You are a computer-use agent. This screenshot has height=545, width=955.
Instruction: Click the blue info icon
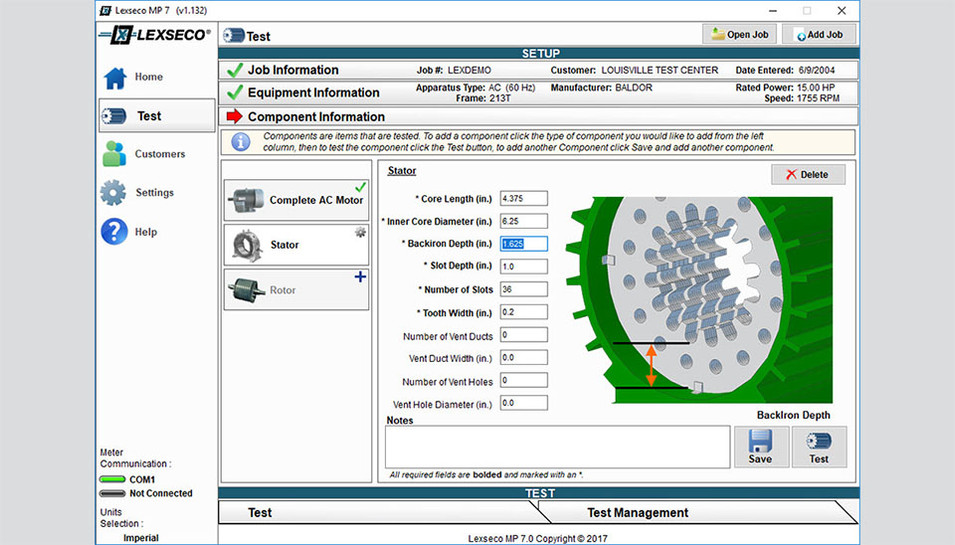click(241, 142)
